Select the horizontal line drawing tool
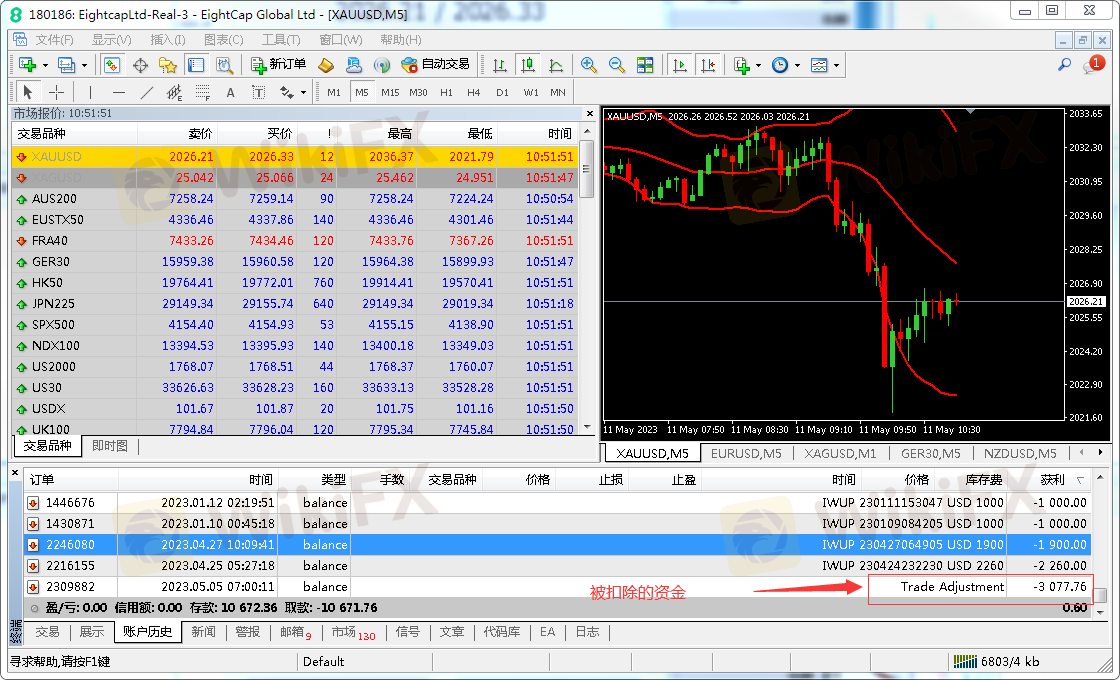The width and height of the screenshot is (1120, 680). point(119,92)
